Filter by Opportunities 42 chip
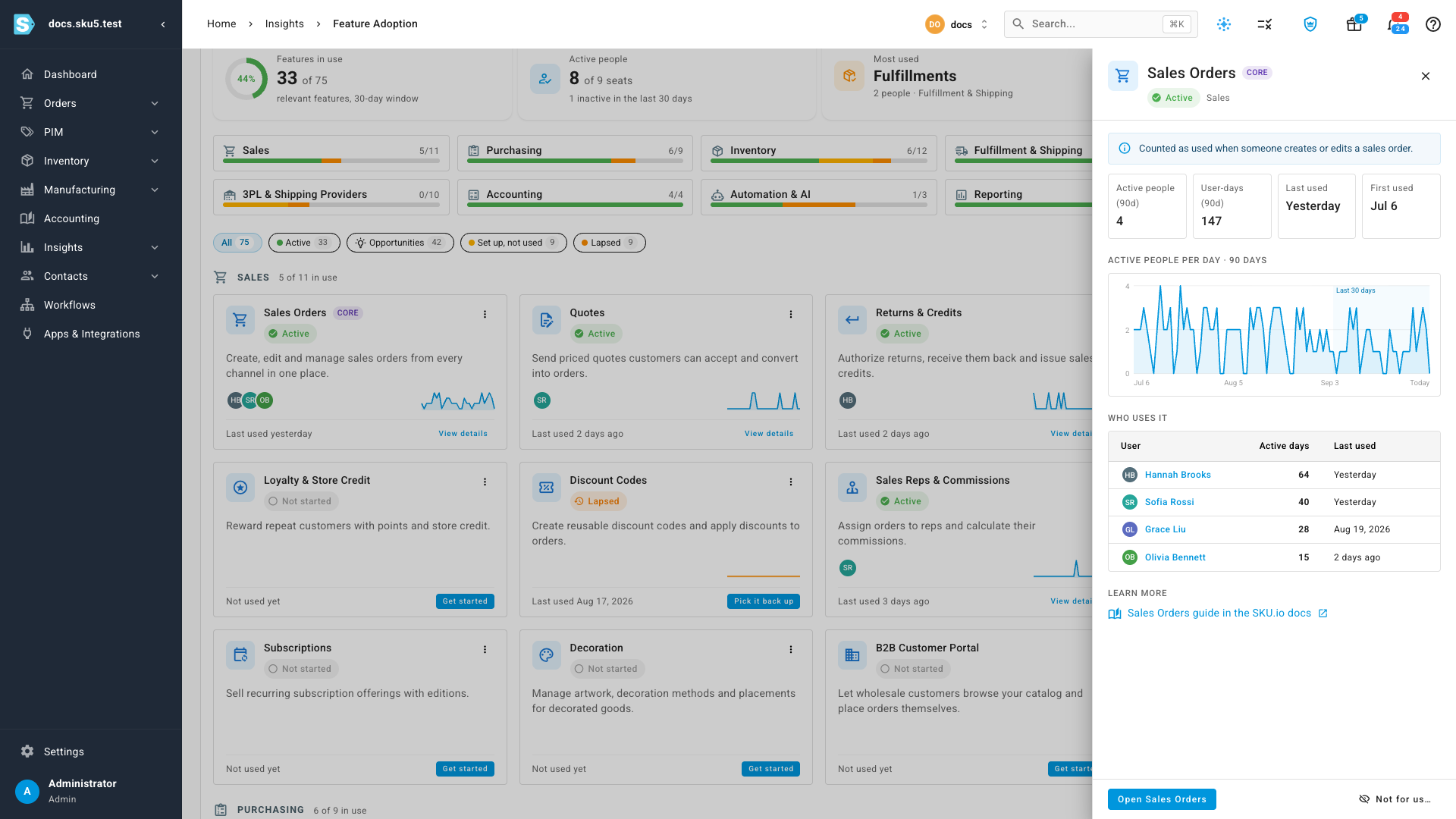1456x819 pixels. [400, 243]
